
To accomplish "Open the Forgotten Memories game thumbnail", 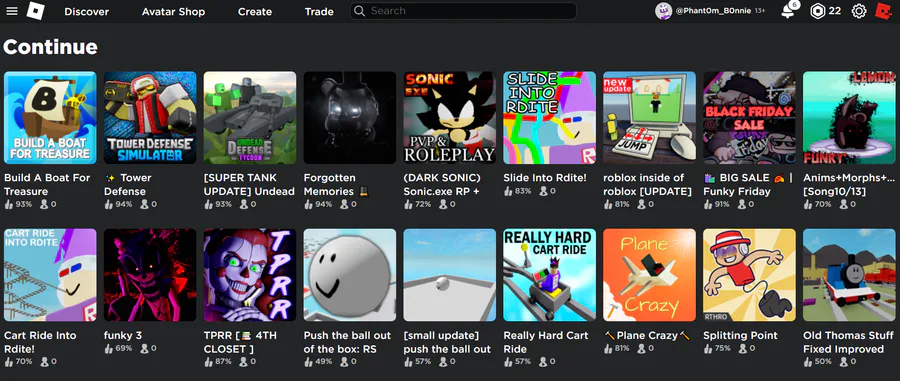I will pos(350,118).
